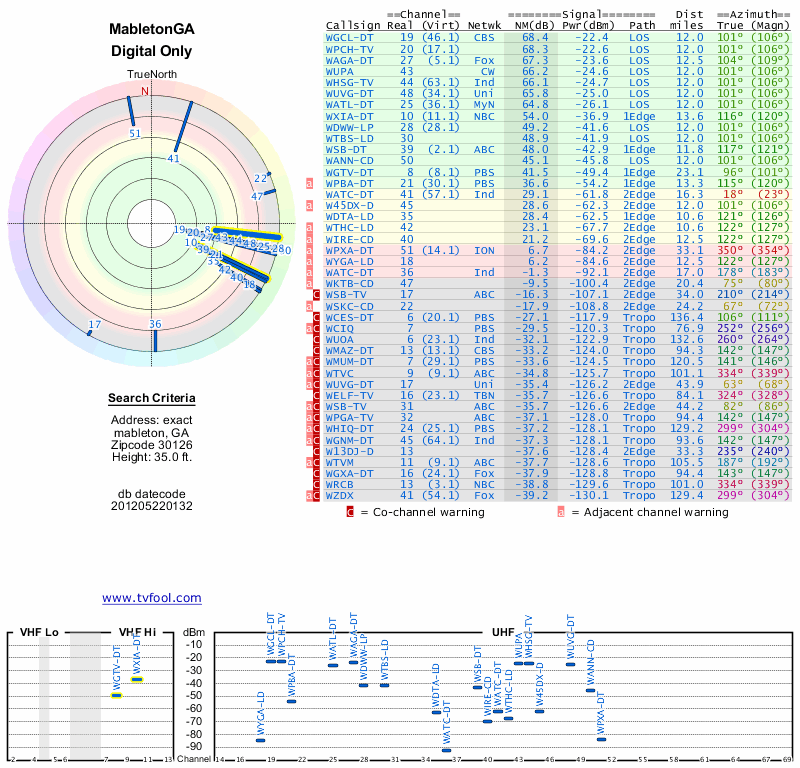Click the WPGA-TV callsign
The image size is (800, 768).
coord(349,417)
